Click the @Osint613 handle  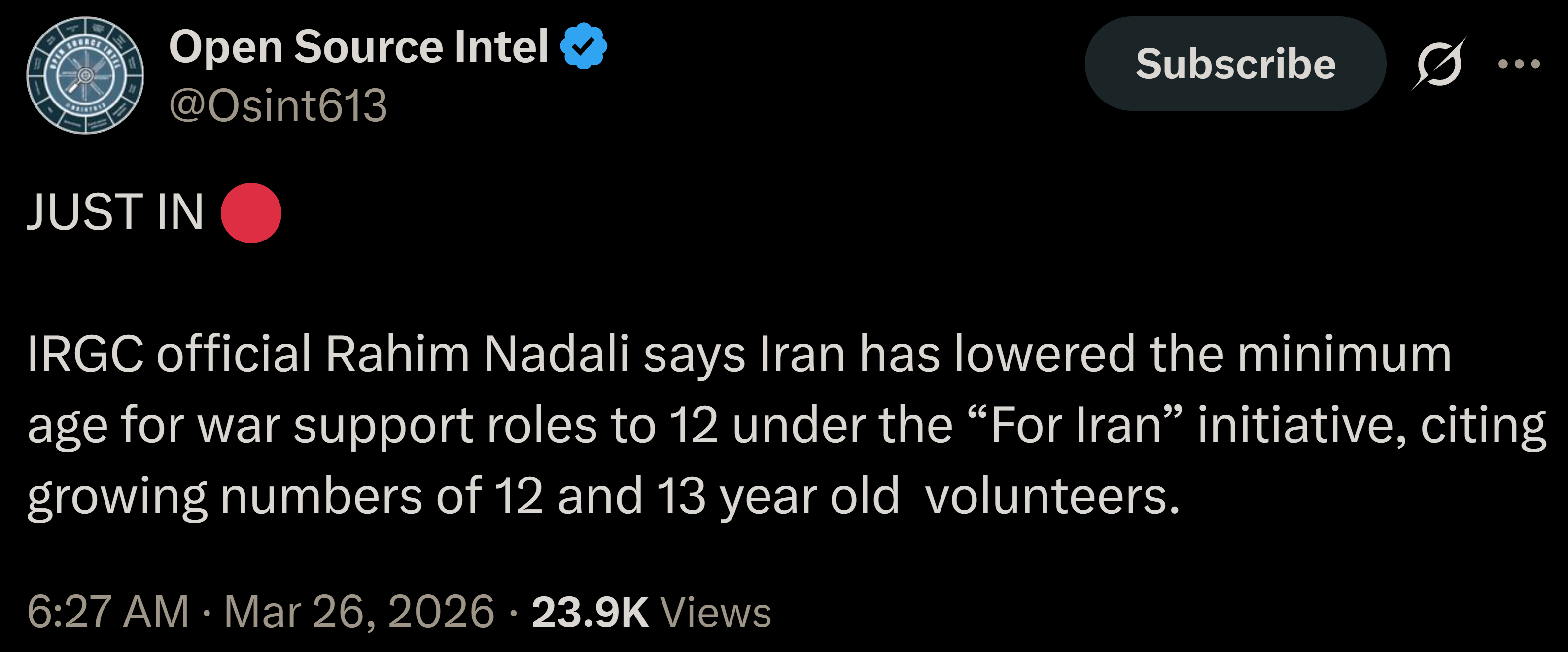(278, 105)
